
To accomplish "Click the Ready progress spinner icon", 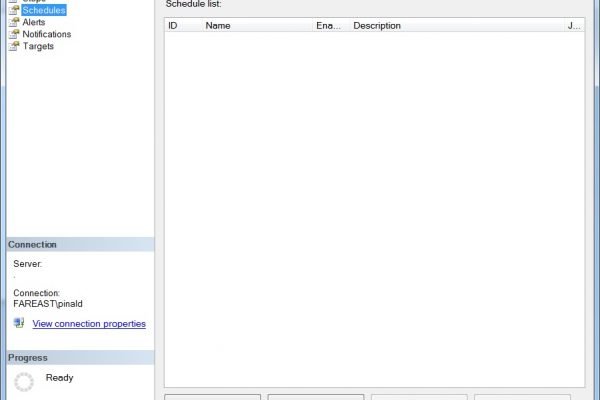I will click(25, 381).
